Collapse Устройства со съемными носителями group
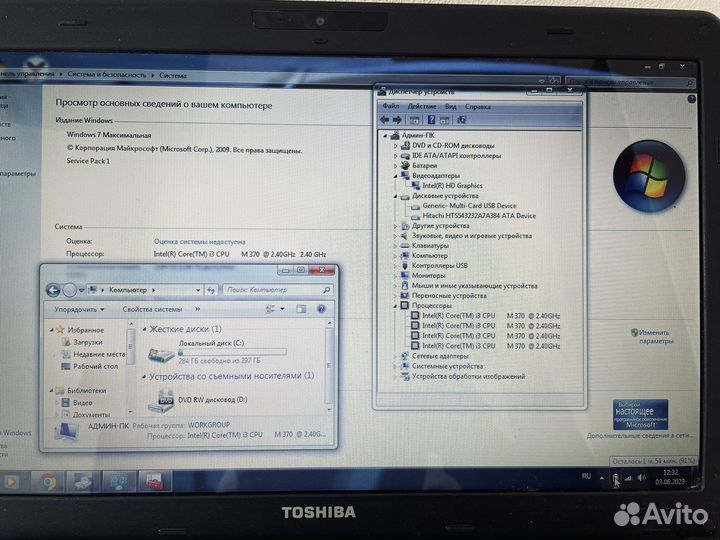The image size is (720, 540). (145, 377)
